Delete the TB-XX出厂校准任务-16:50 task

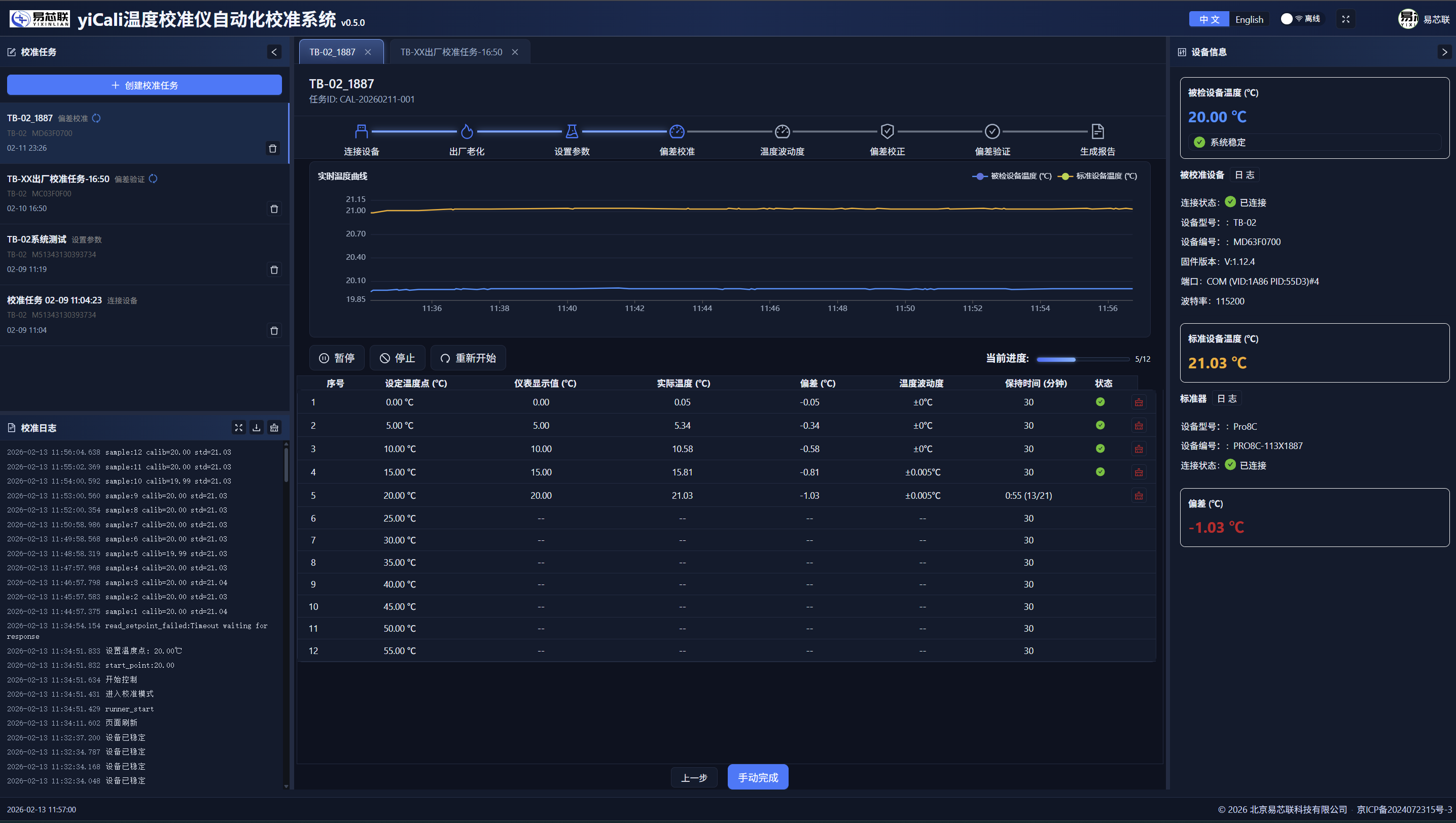click(x=274, y=209)
